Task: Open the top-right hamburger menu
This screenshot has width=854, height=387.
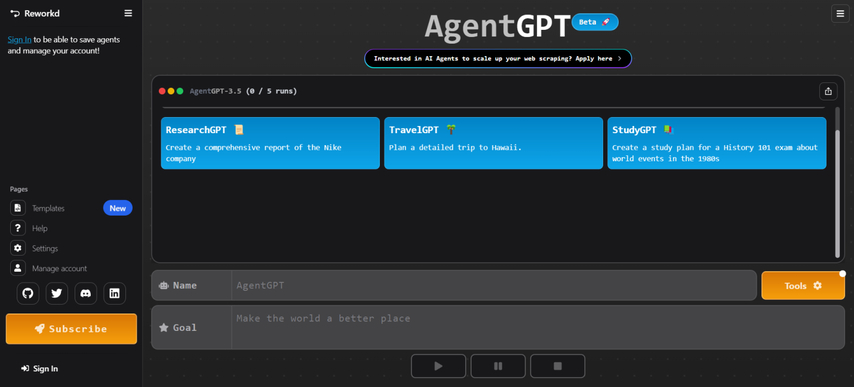Action: (839, 14)
